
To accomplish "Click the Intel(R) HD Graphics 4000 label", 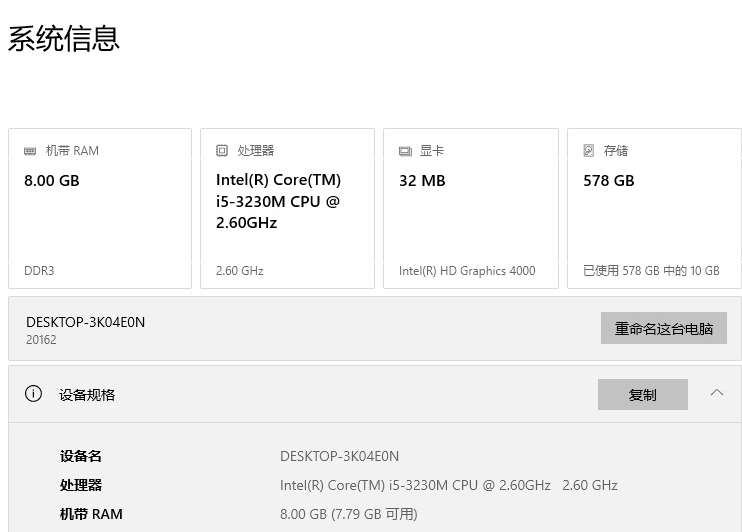I will (467, 271).
